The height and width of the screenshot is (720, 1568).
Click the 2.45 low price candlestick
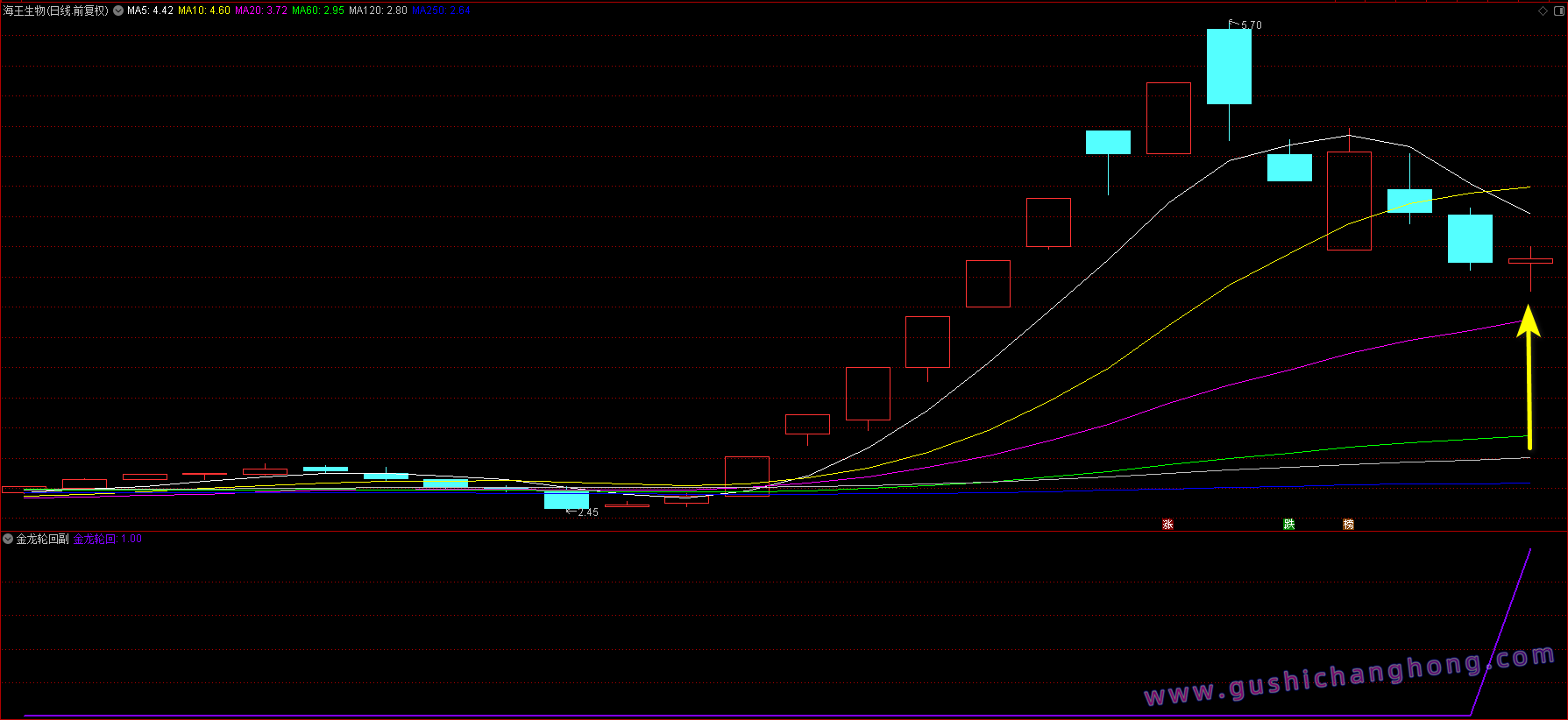pos(566,500)
